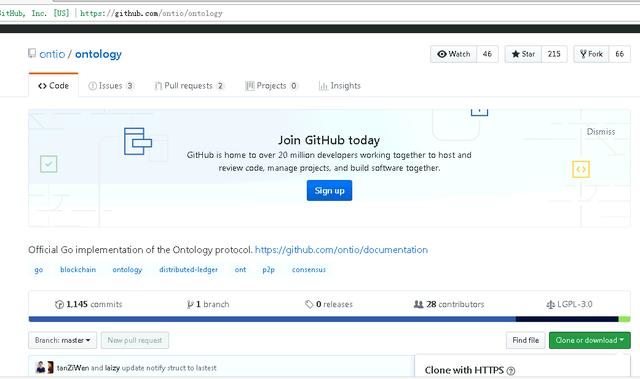640x379 pixels.
Task: Click the releases tag icon
Action: 309,304
